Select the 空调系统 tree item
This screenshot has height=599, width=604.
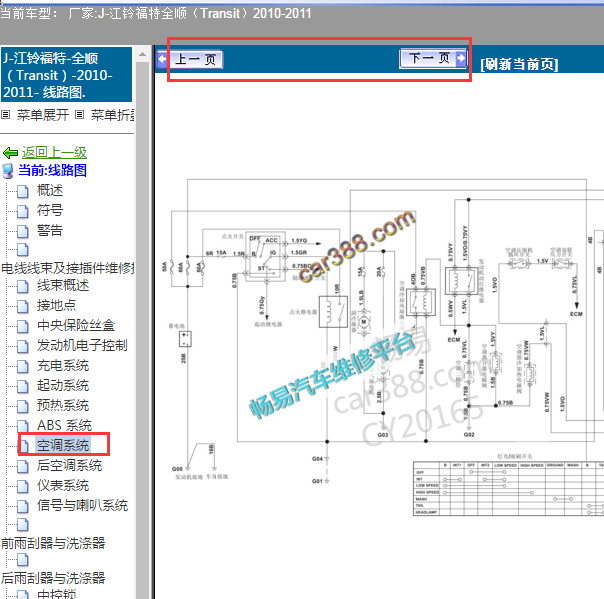click(63, 445)
